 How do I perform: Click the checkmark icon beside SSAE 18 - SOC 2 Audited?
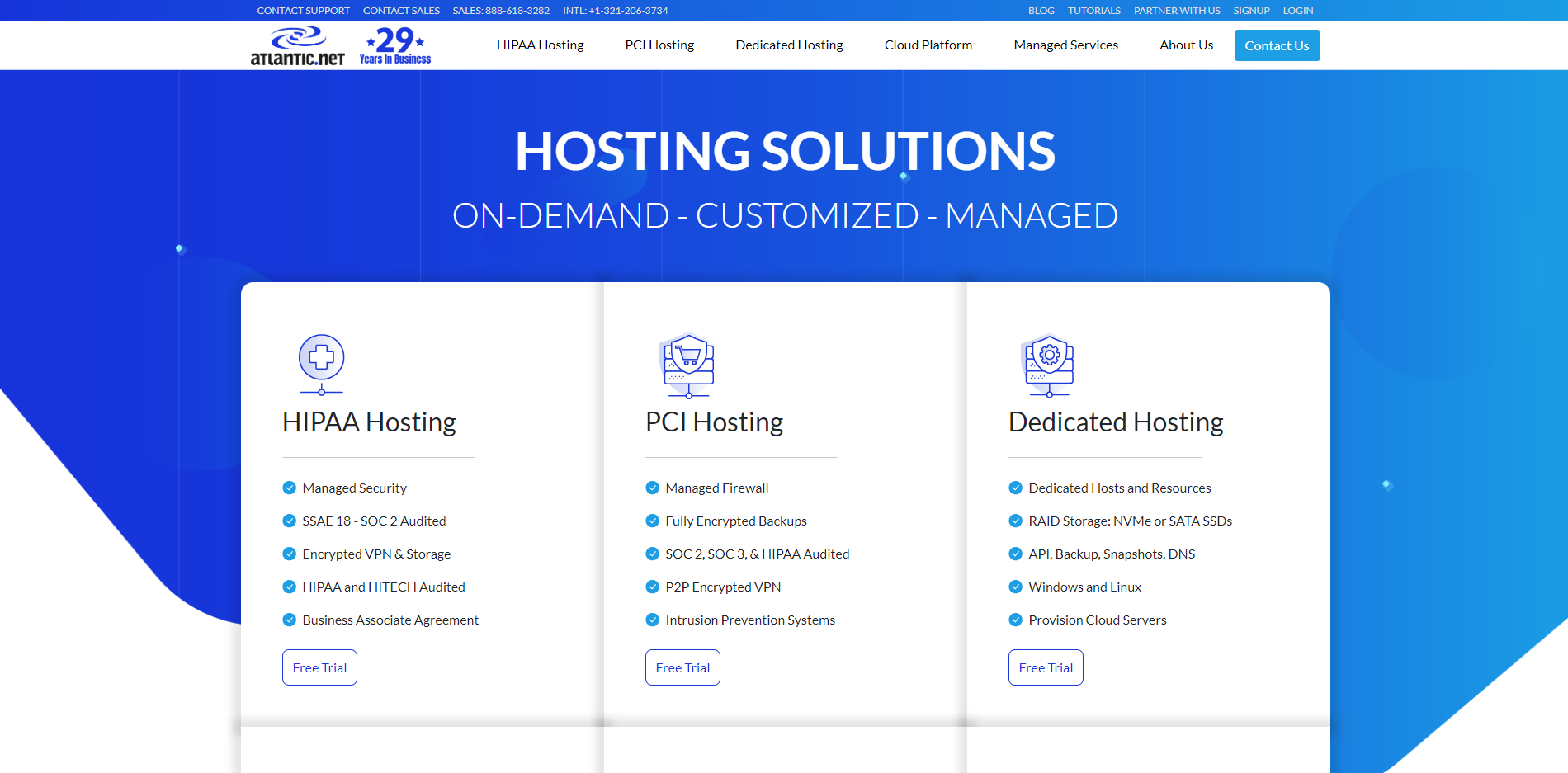(290, 521)
